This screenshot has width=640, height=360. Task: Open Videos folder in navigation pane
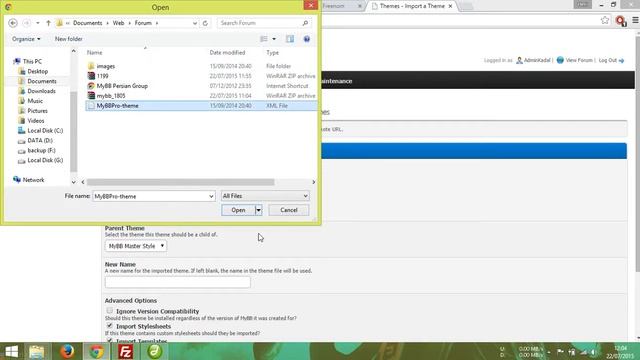tap(36, 121)
